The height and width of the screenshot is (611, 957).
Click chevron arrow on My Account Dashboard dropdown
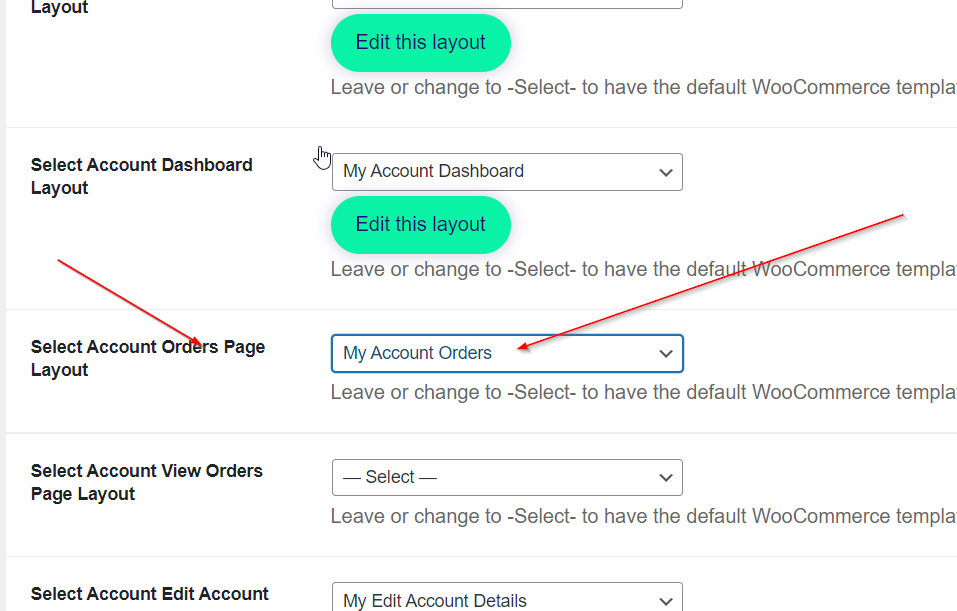666,172
